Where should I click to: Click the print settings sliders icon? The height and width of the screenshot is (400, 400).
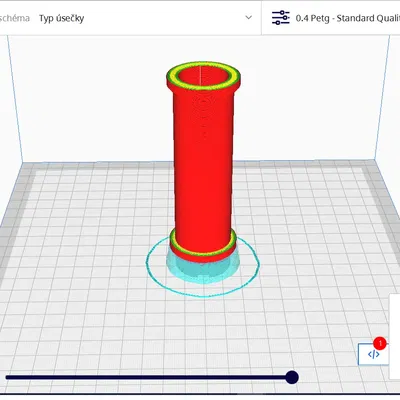(x=281, y=18)
